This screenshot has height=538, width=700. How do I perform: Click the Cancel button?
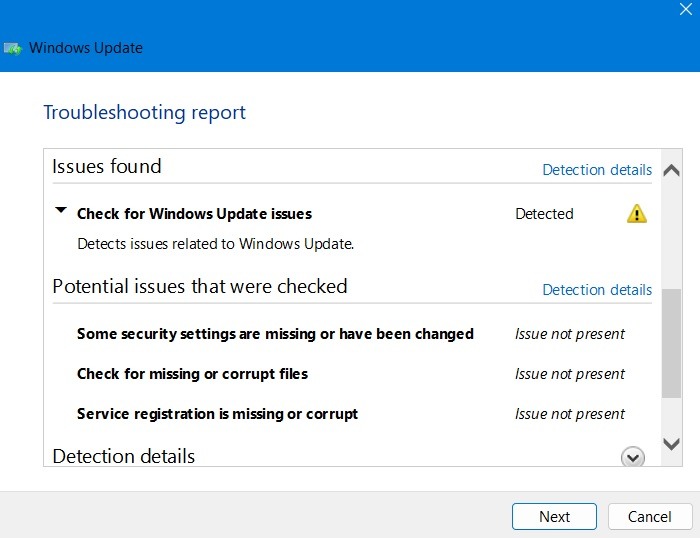(x=650, y=517)
